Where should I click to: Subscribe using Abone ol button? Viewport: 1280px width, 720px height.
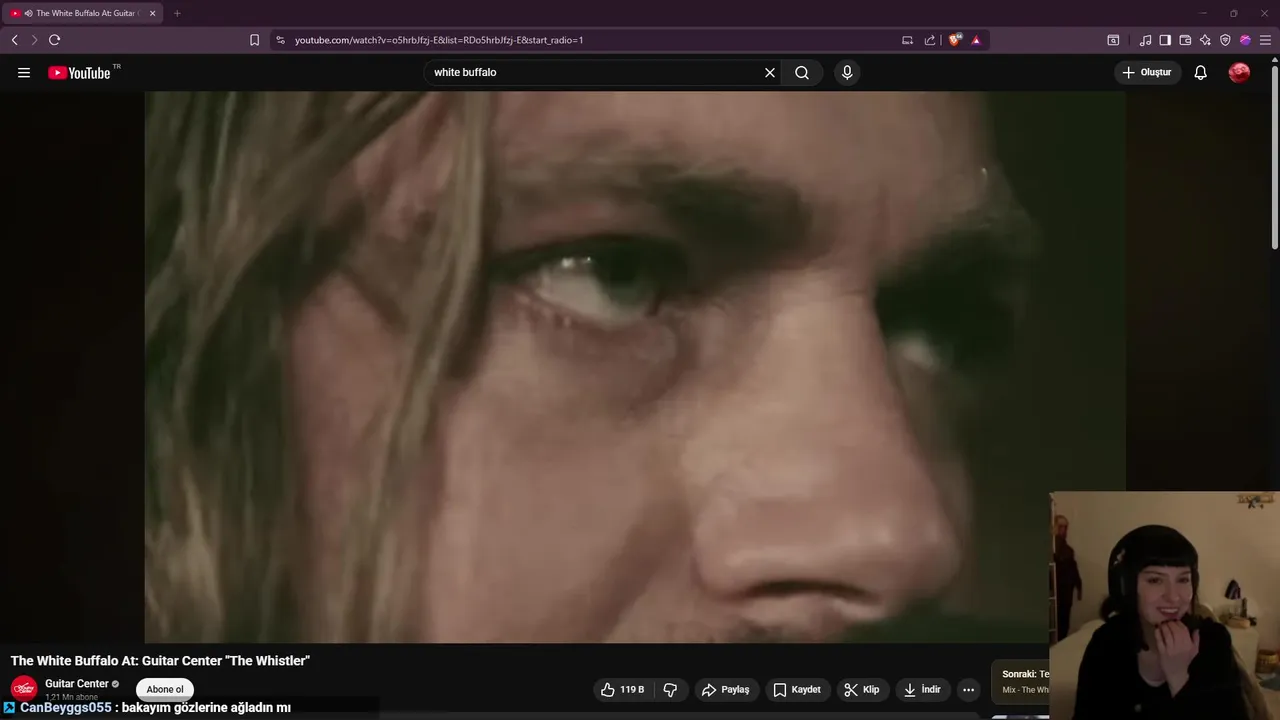[165, 689]
